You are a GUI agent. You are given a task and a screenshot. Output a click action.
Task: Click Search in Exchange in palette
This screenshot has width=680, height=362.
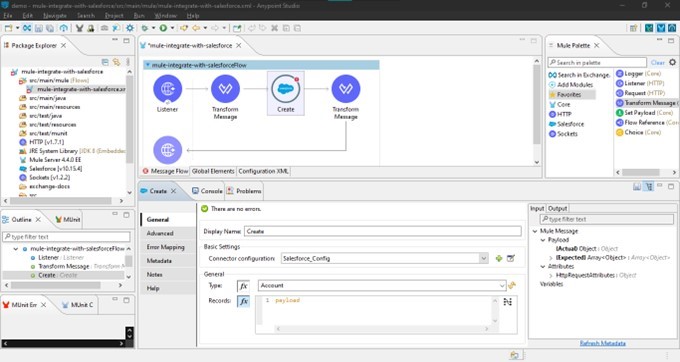pos(580,75)
